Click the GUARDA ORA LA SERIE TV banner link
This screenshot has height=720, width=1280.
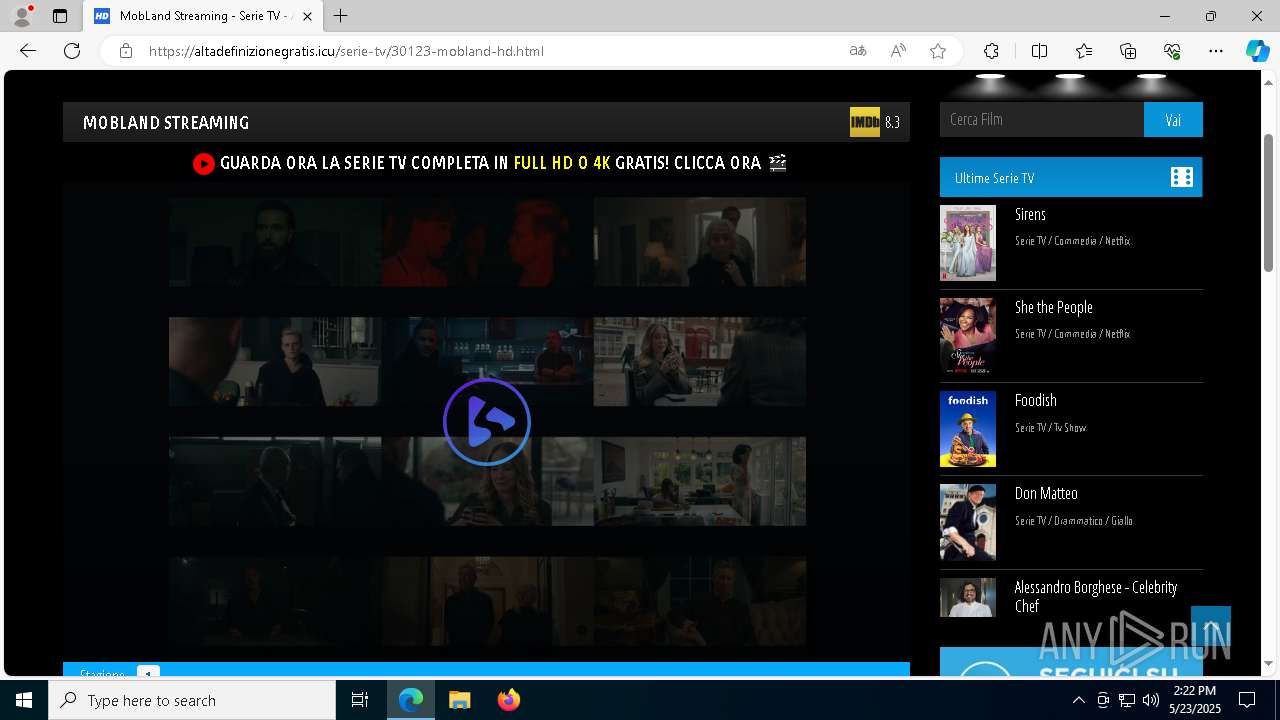(490, 163)
